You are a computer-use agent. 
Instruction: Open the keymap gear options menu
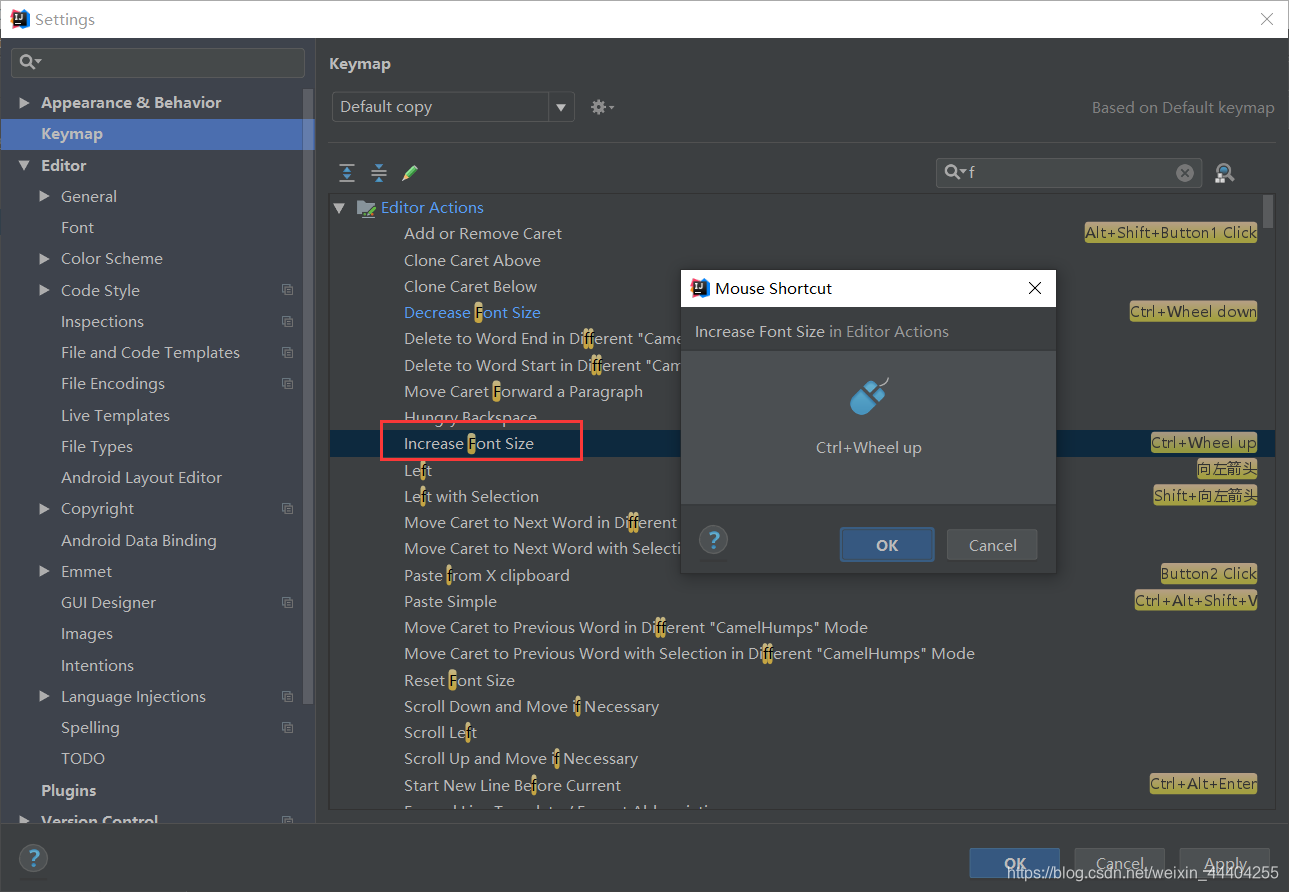coord(602,107)
